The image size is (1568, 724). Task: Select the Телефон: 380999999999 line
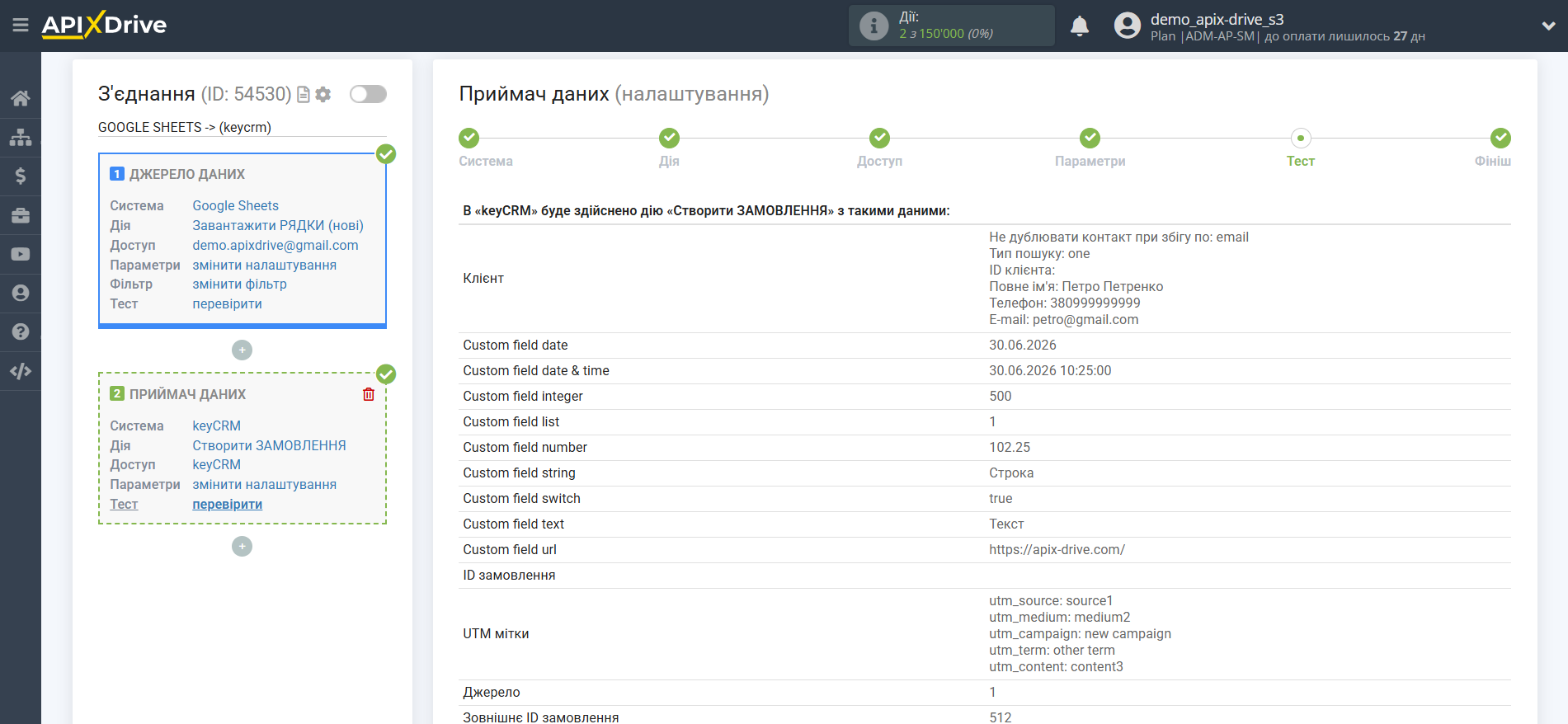click(x=1064, y=303)
